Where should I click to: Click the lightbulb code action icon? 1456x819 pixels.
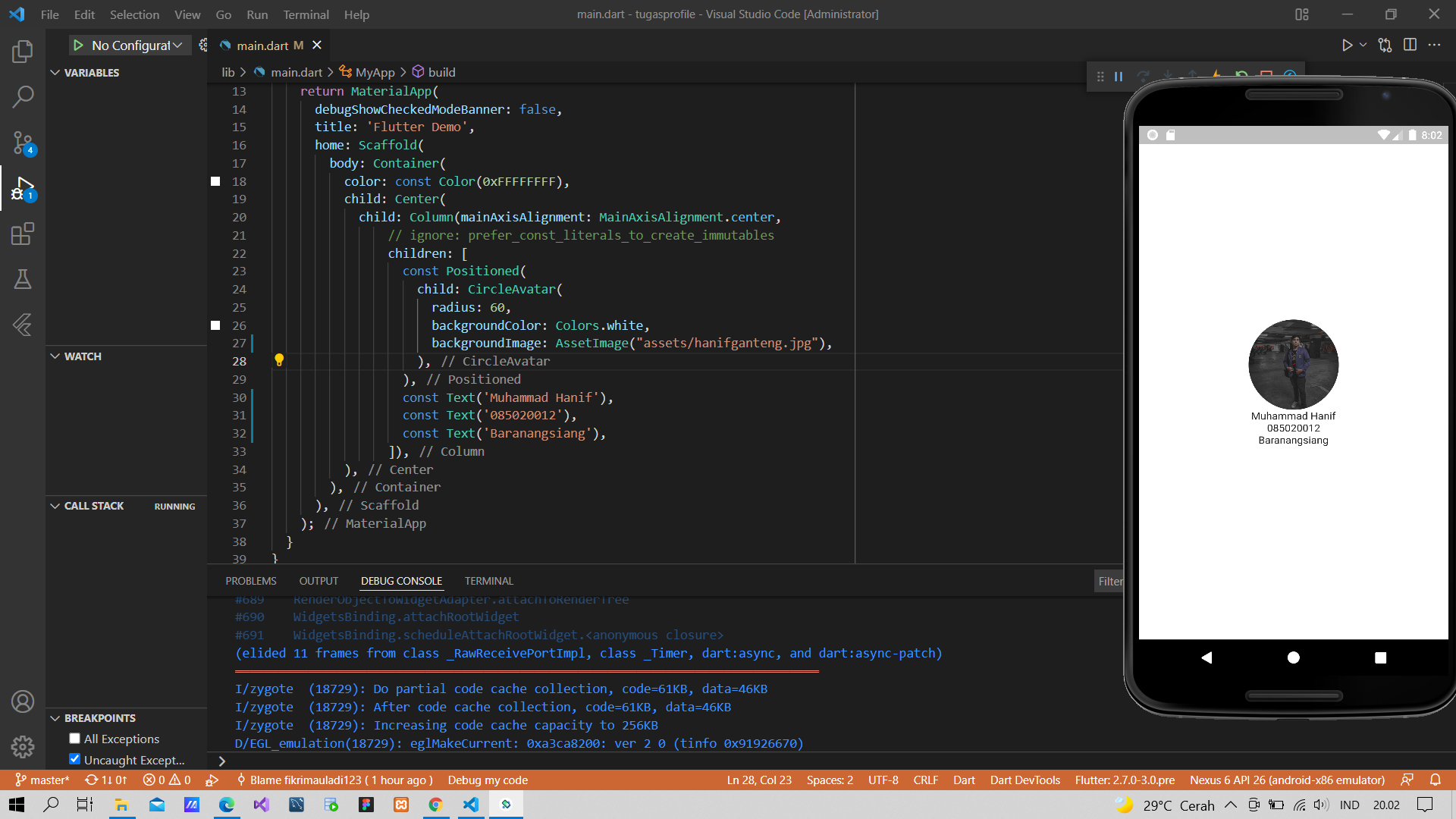279,360
